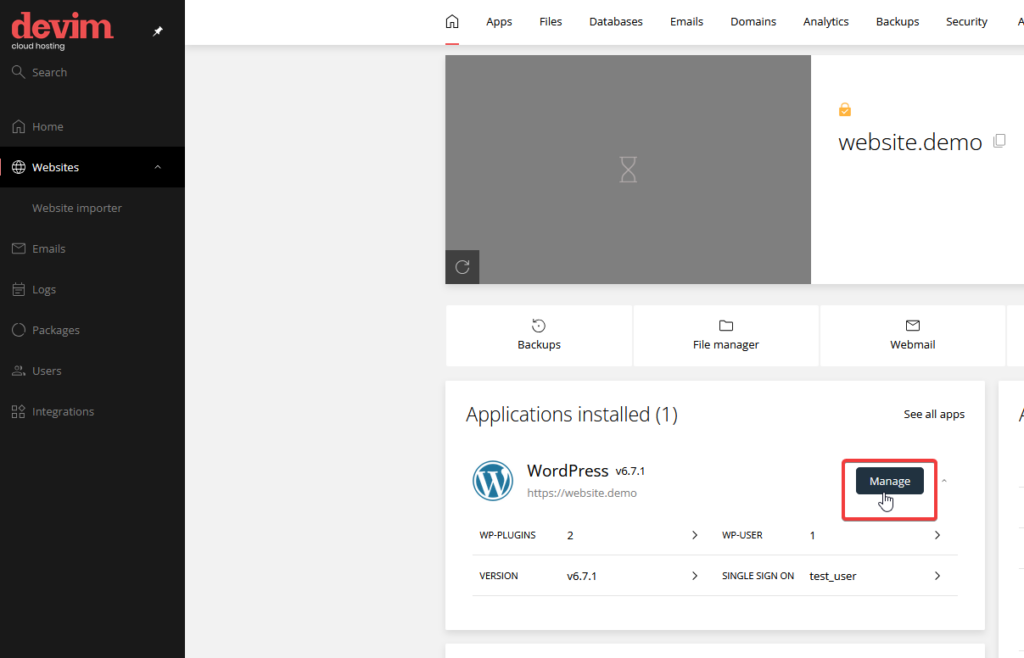Open Webmail from the quick actions
1024x658 pixels.
(x=912, y=326)
